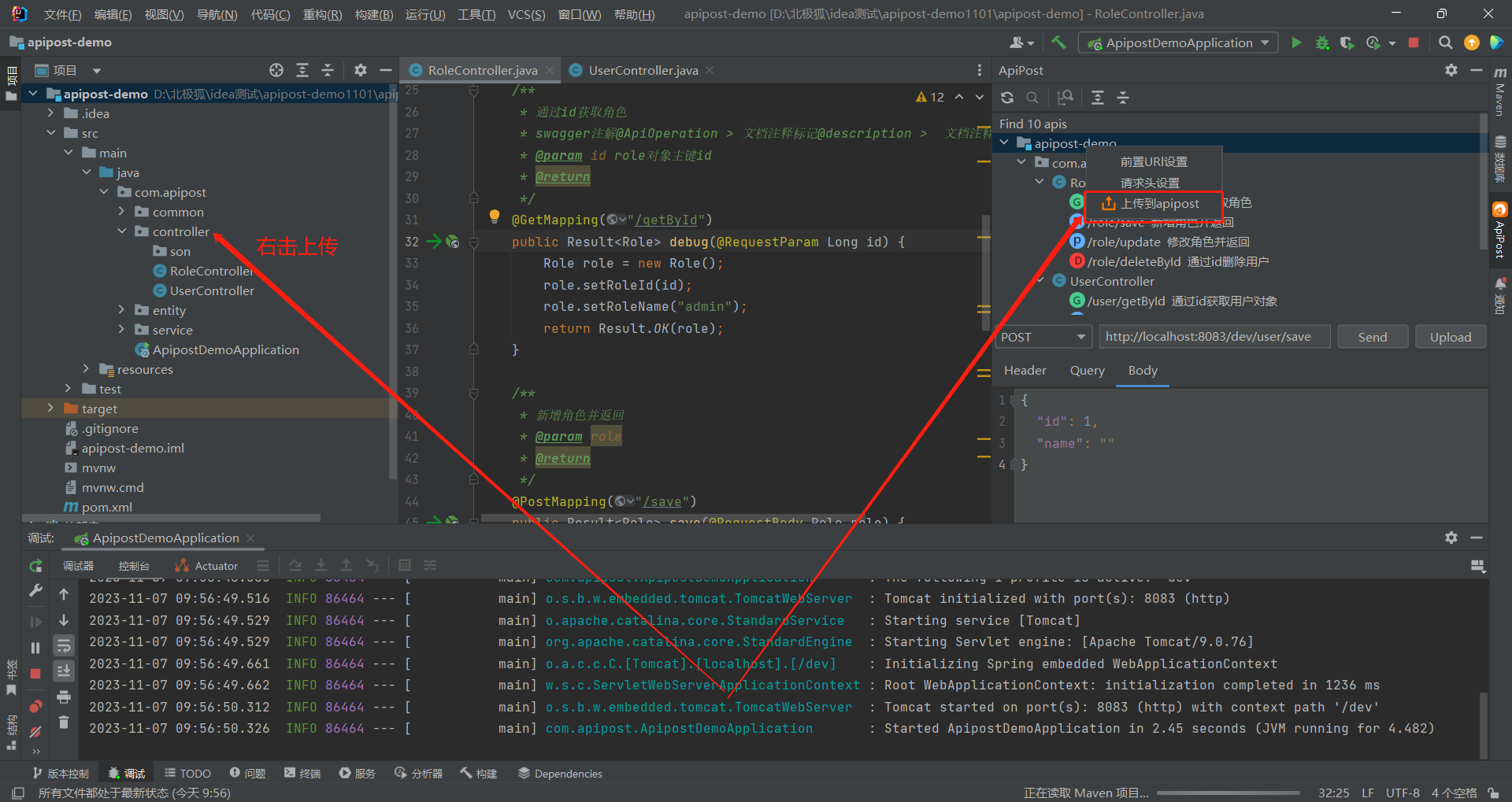
Task: Collapse all ApiPost tree nodes
Action: [1124, 98]
